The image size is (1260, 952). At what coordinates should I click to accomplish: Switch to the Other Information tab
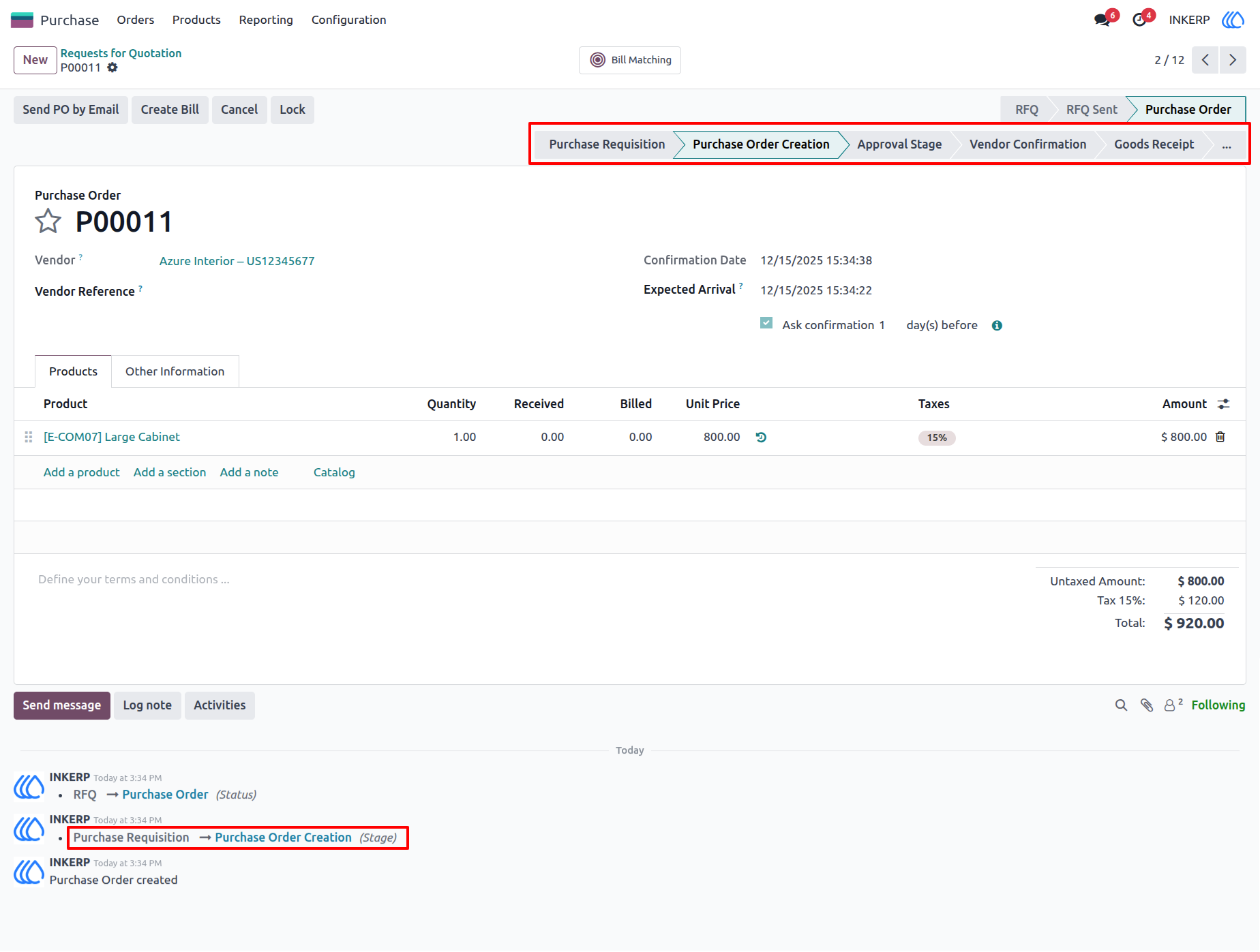175,371
